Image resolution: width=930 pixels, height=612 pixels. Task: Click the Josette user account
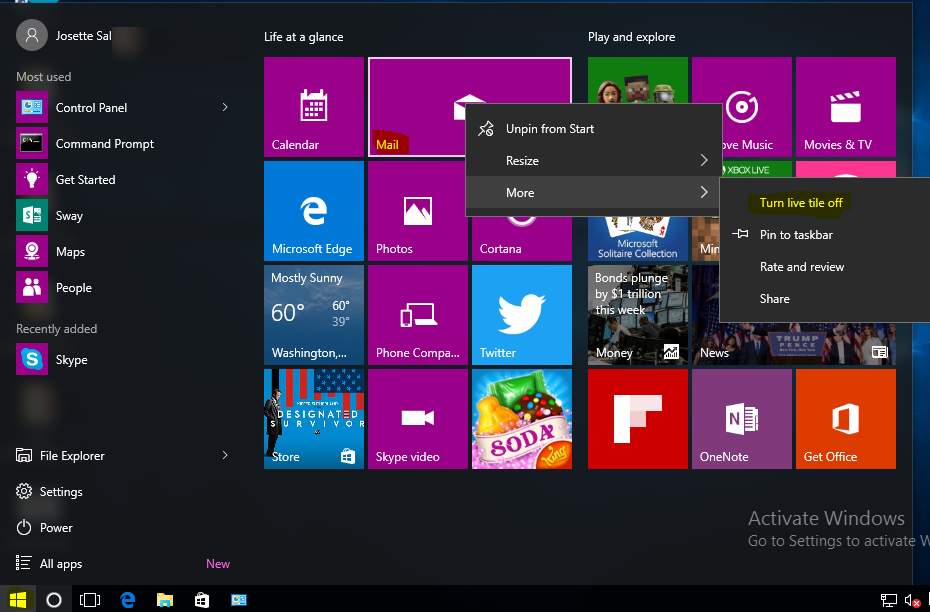coord(64,36)
